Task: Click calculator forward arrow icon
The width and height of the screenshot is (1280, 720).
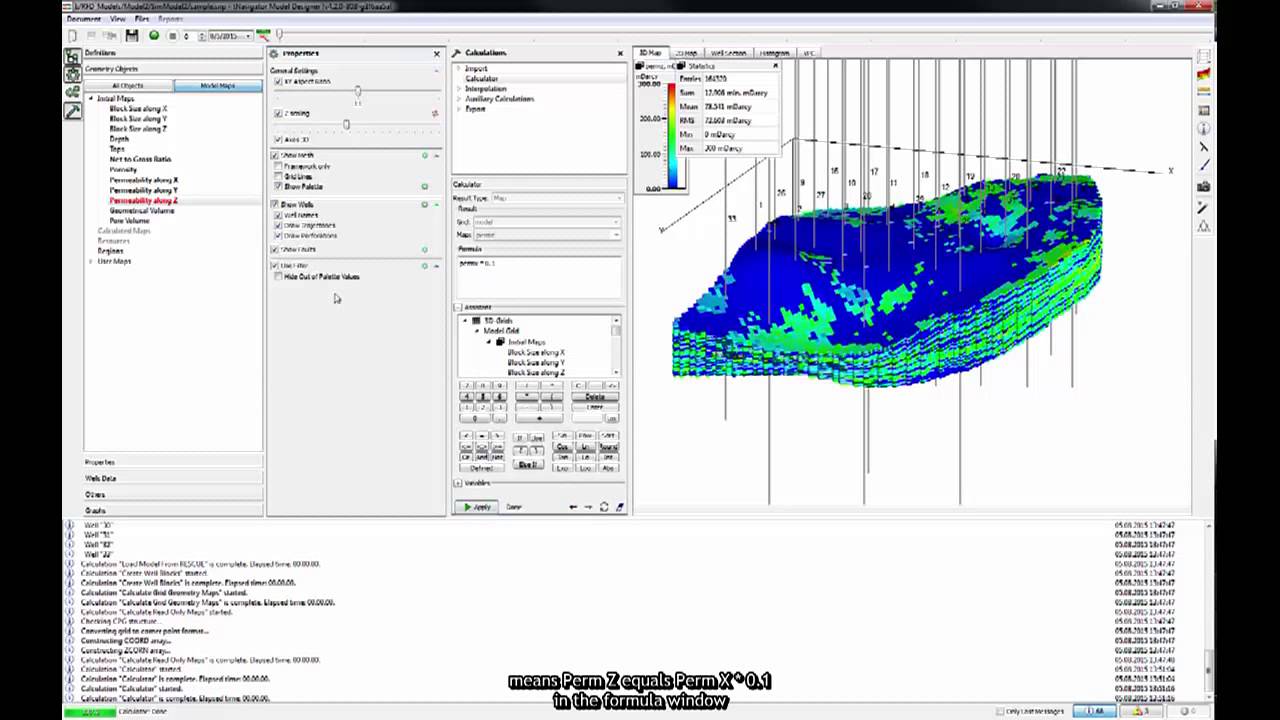Action: [x=588, y=507]
